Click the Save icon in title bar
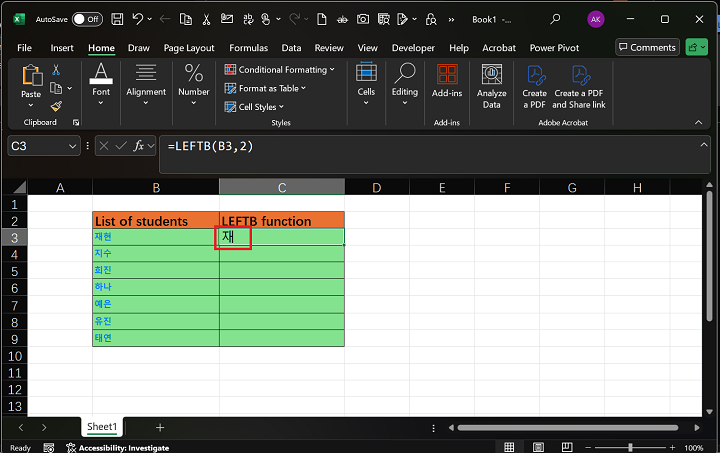Screen dimensions: 720x453 point(118,19)
